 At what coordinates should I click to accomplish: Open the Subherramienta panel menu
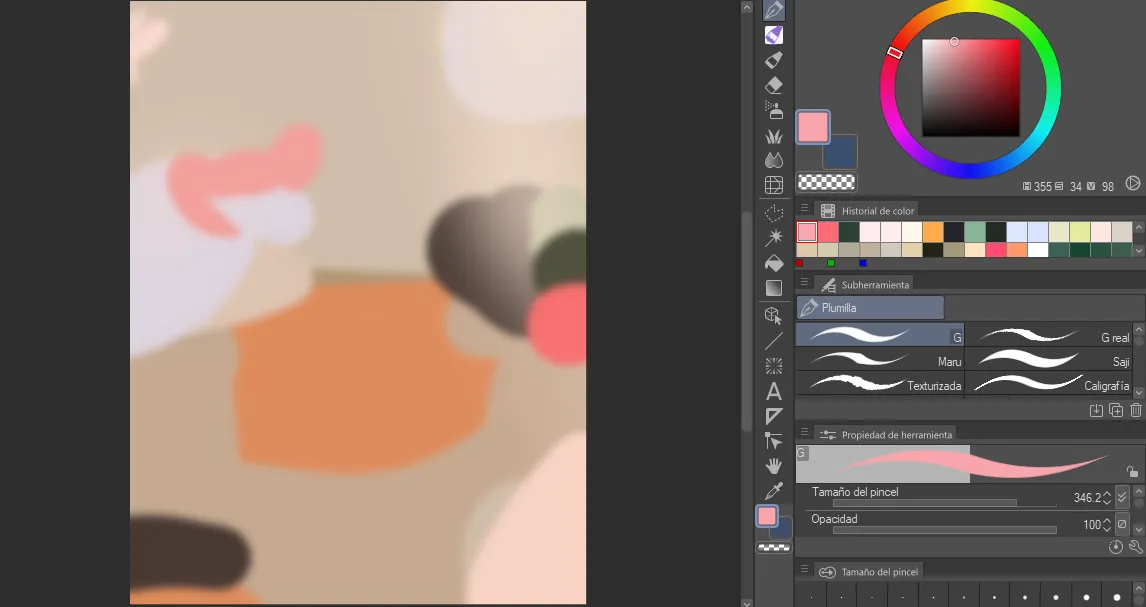click(804, 283)
